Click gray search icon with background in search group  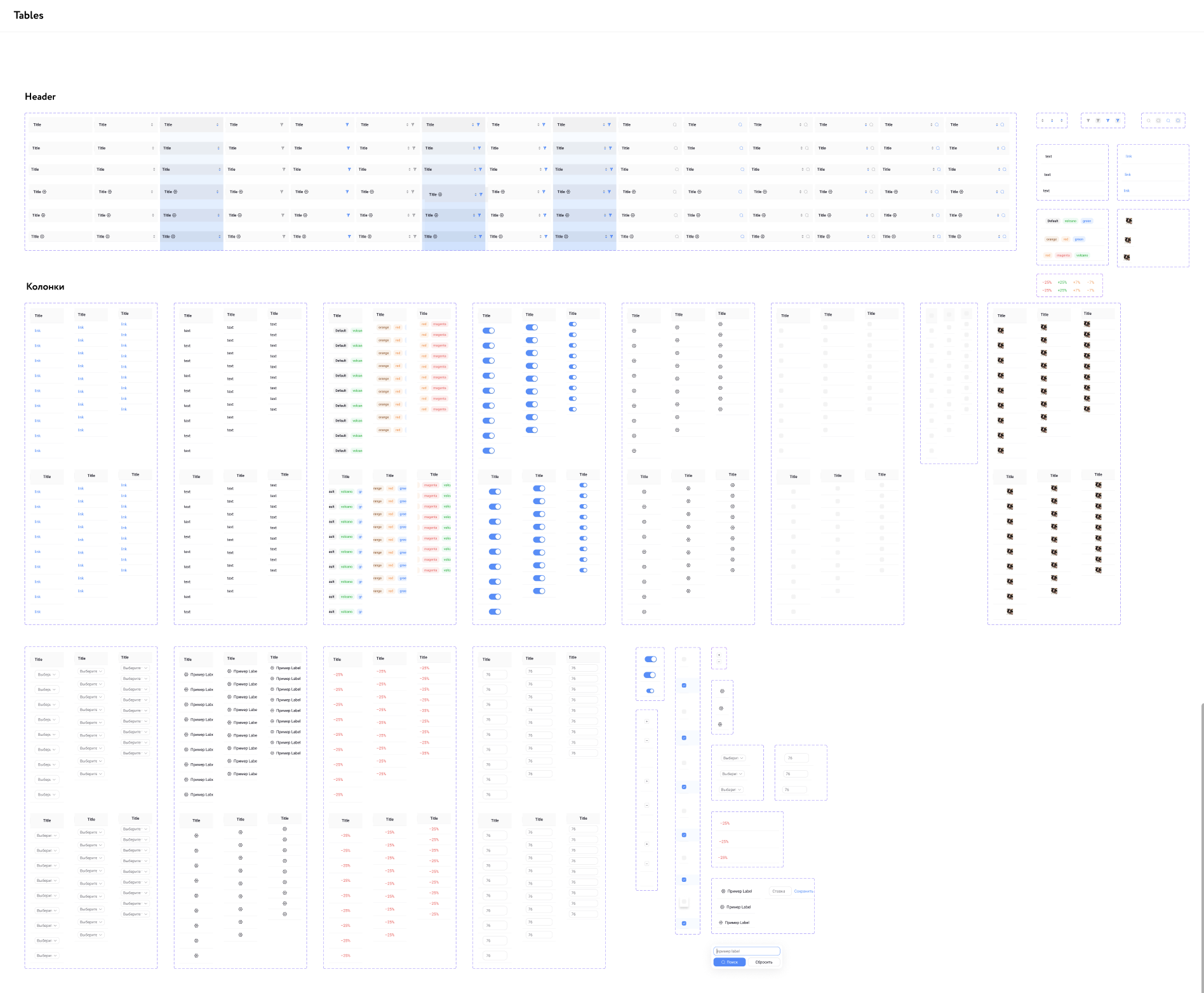(x=1158, y=121)
